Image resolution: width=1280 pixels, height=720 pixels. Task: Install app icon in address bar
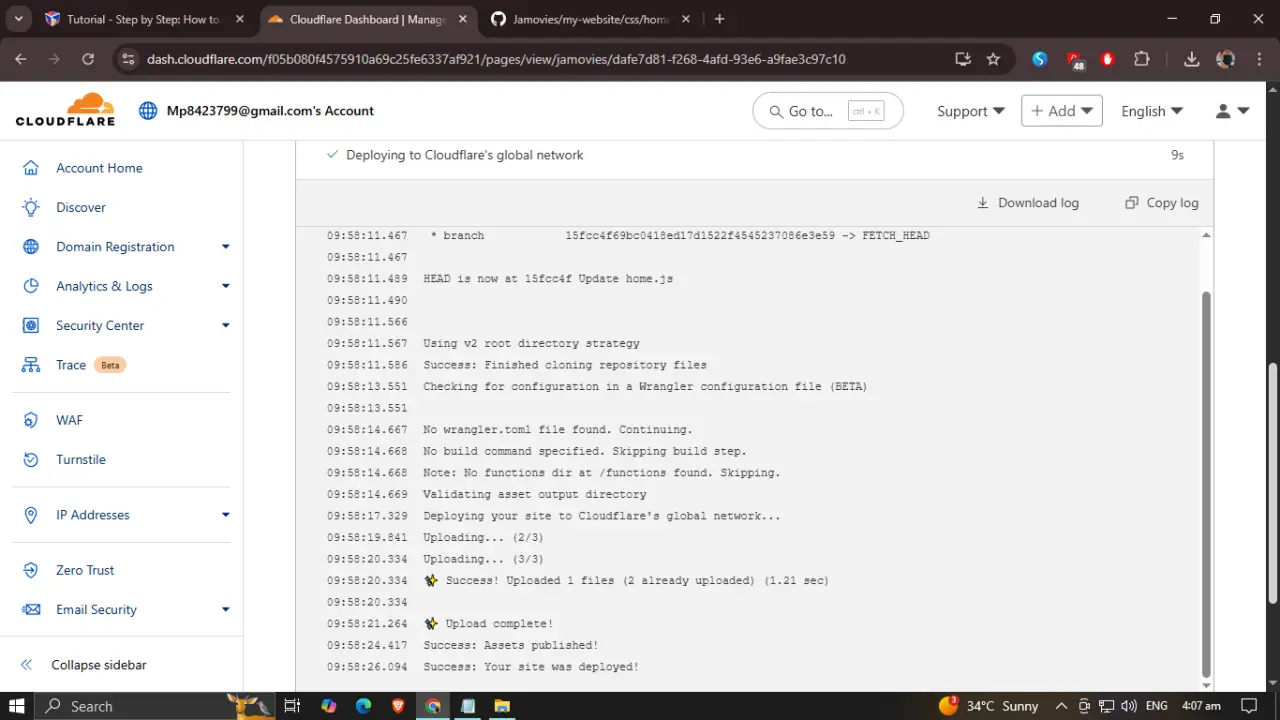point(963,59)
